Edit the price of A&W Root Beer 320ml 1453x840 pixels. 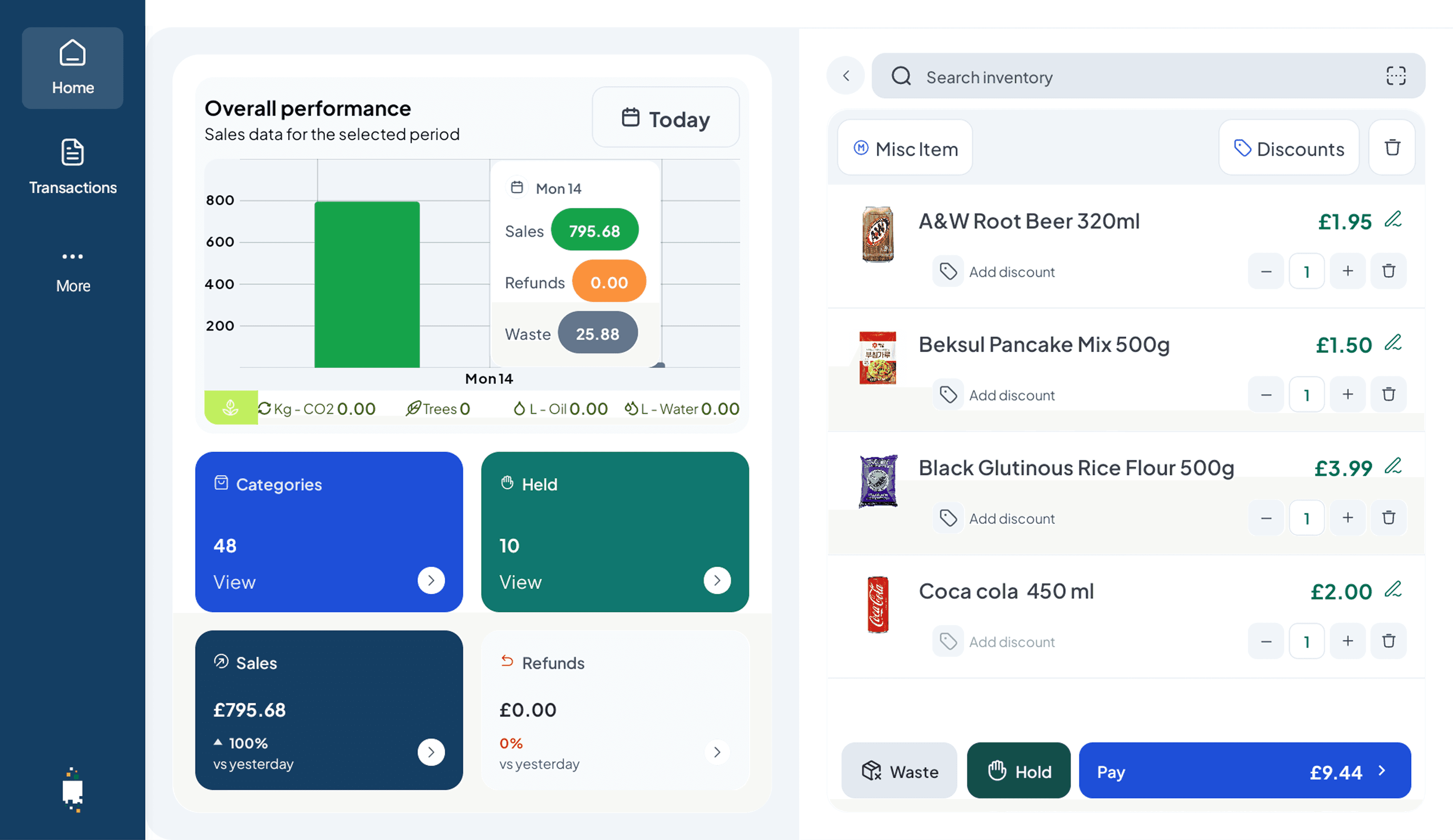coord(1393,219)
